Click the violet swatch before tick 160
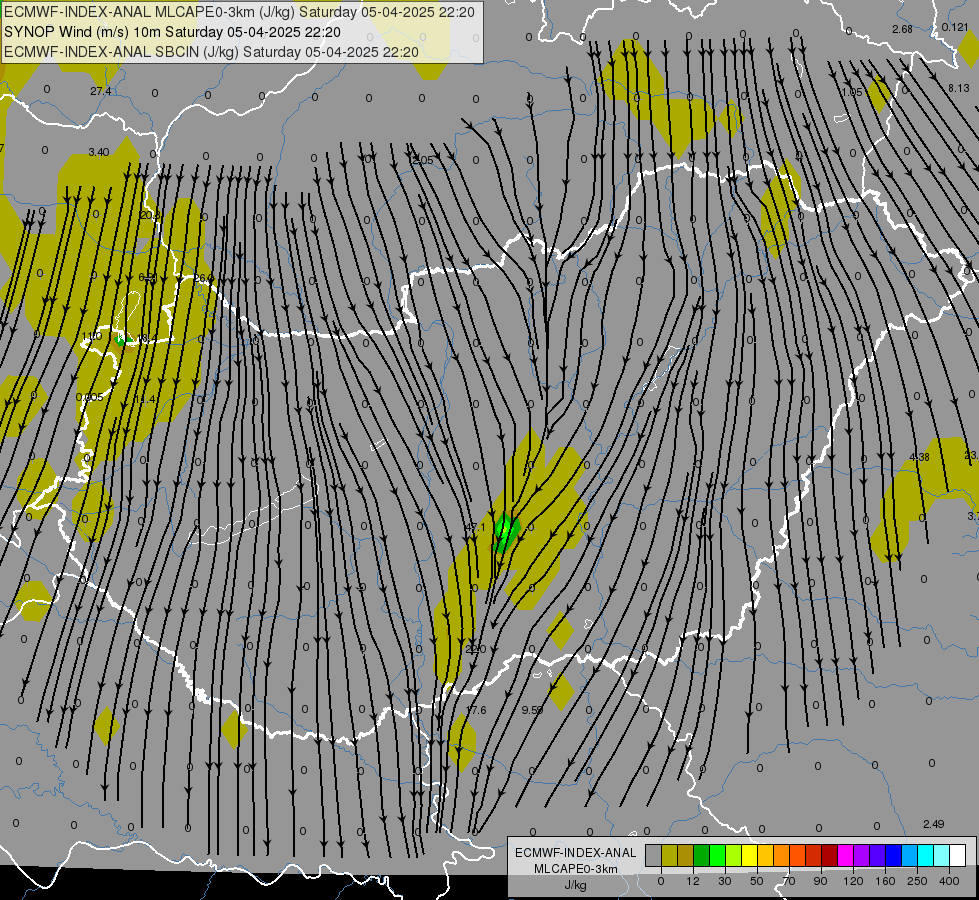The image size is (979, 900). click(878, 855)
